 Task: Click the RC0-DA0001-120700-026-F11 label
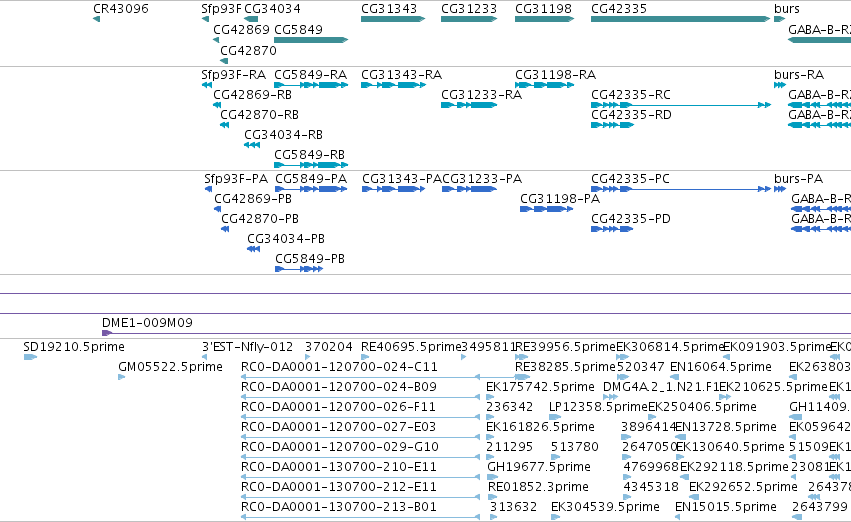point(338,407)
